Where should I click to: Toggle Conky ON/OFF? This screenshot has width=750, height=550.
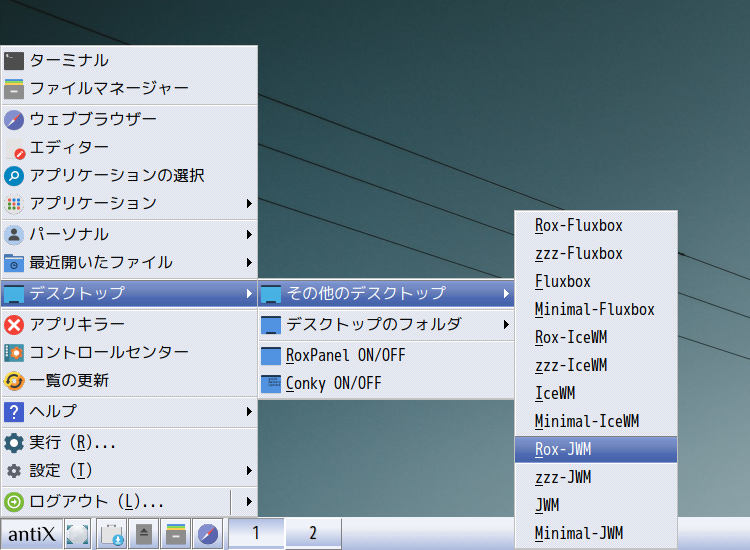(x=386, y=384)
